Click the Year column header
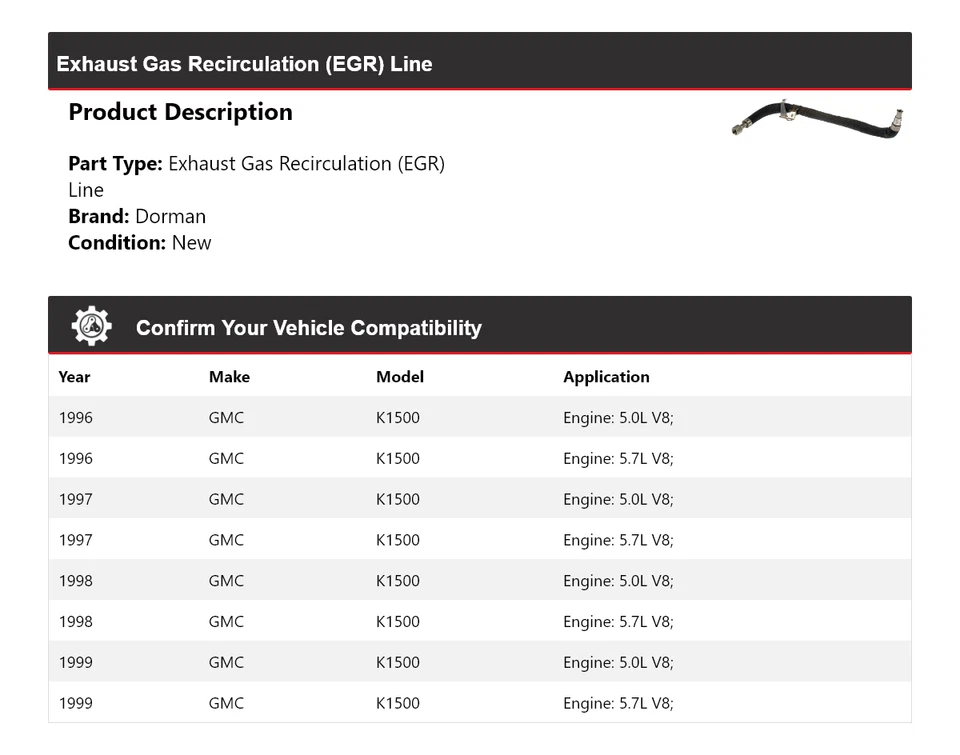 (x=74, y=377)
